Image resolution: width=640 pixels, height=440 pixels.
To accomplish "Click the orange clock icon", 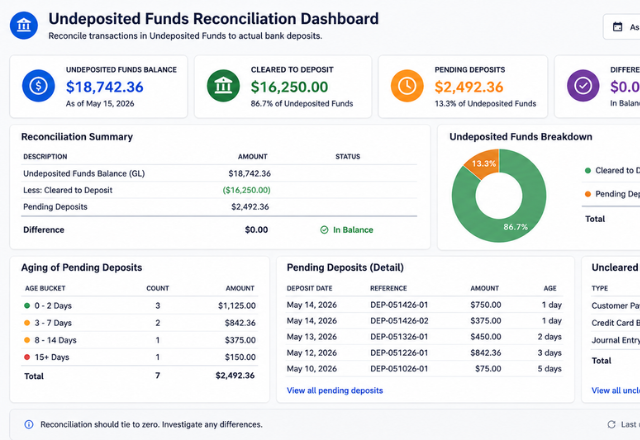I will [x=407, y=86].
